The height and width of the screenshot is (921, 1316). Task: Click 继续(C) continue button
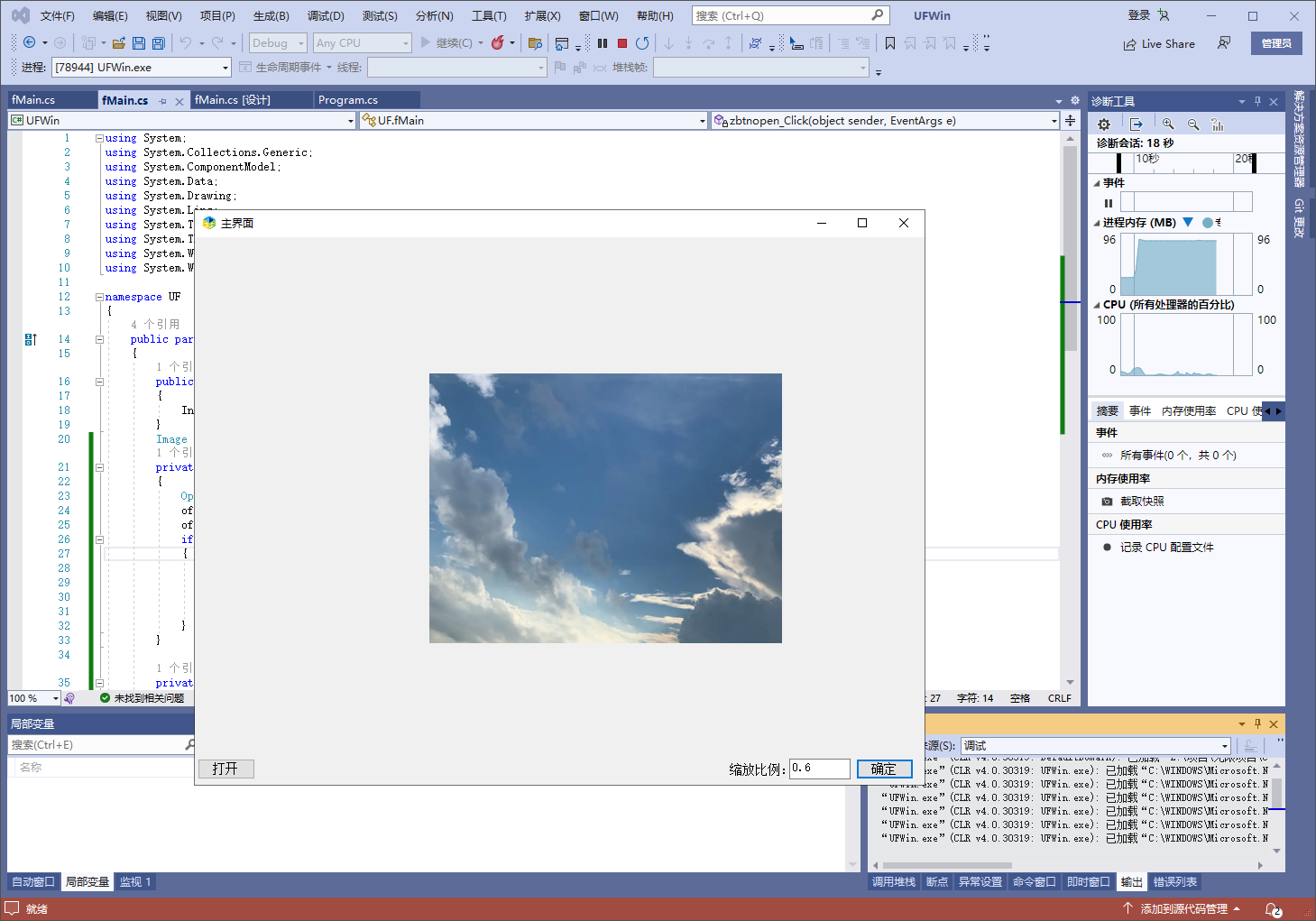451,43
